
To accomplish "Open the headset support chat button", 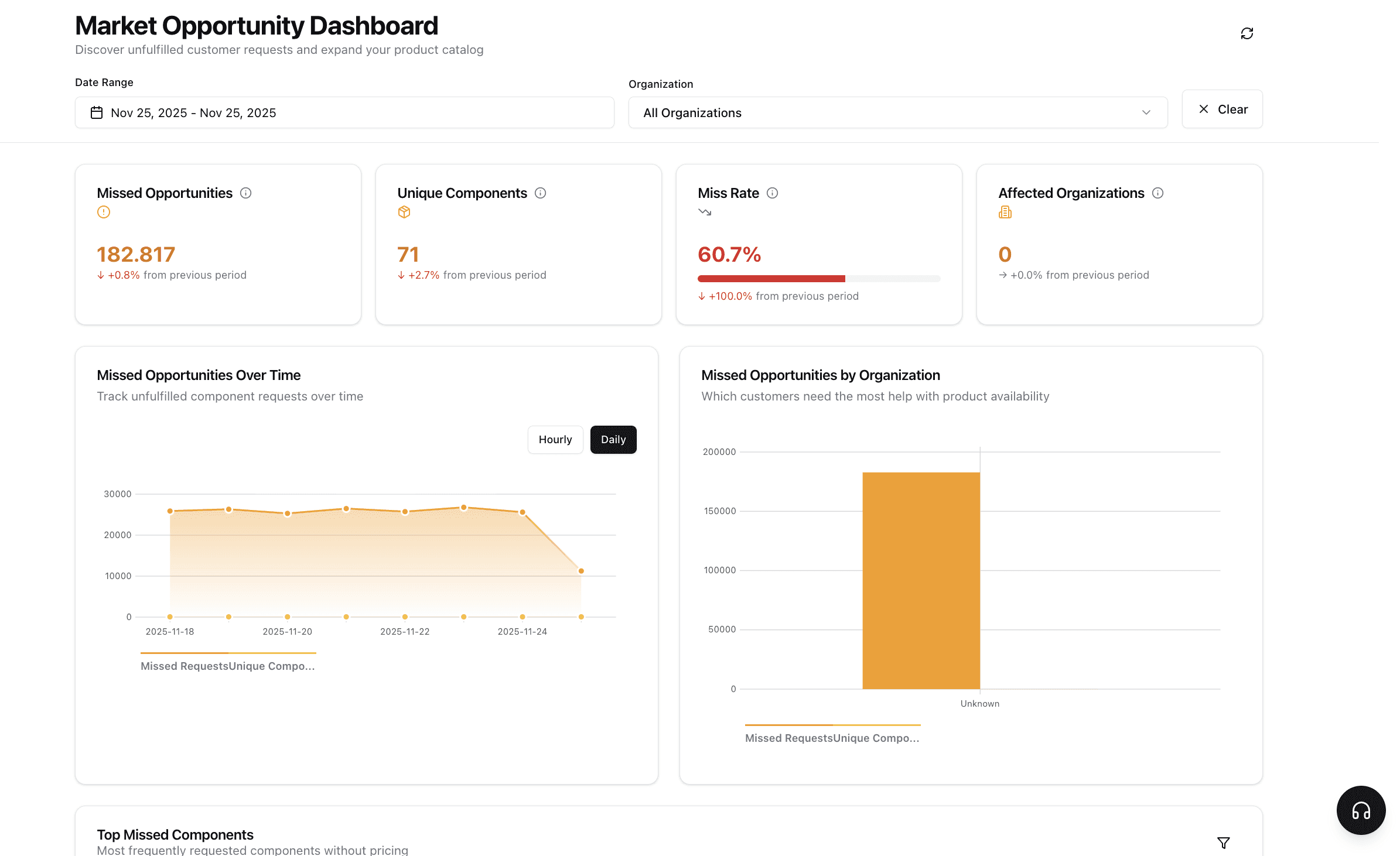I will 1361,810.
